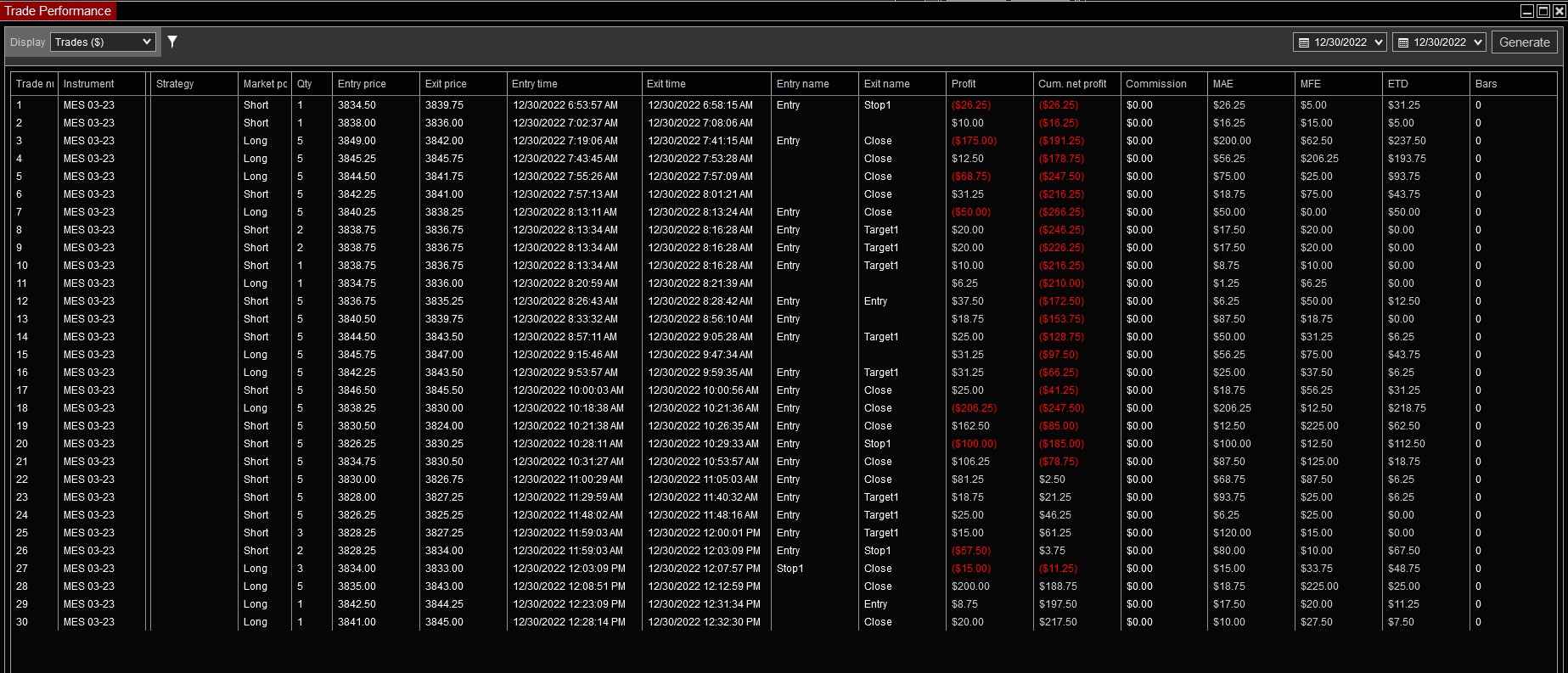Select entry price 3834.50 in trade 1
This screenshot has width=1568, height=673.
click(x=357, y=105)
